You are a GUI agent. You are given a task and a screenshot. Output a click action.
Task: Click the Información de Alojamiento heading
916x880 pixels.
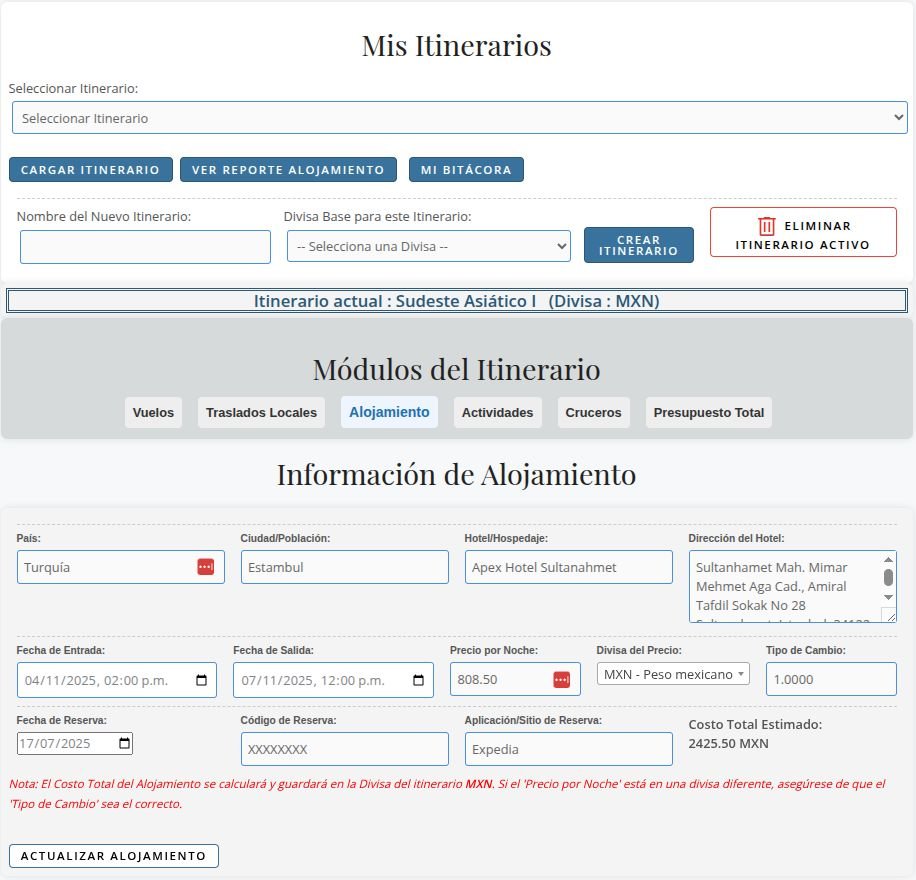pos(456,474)
